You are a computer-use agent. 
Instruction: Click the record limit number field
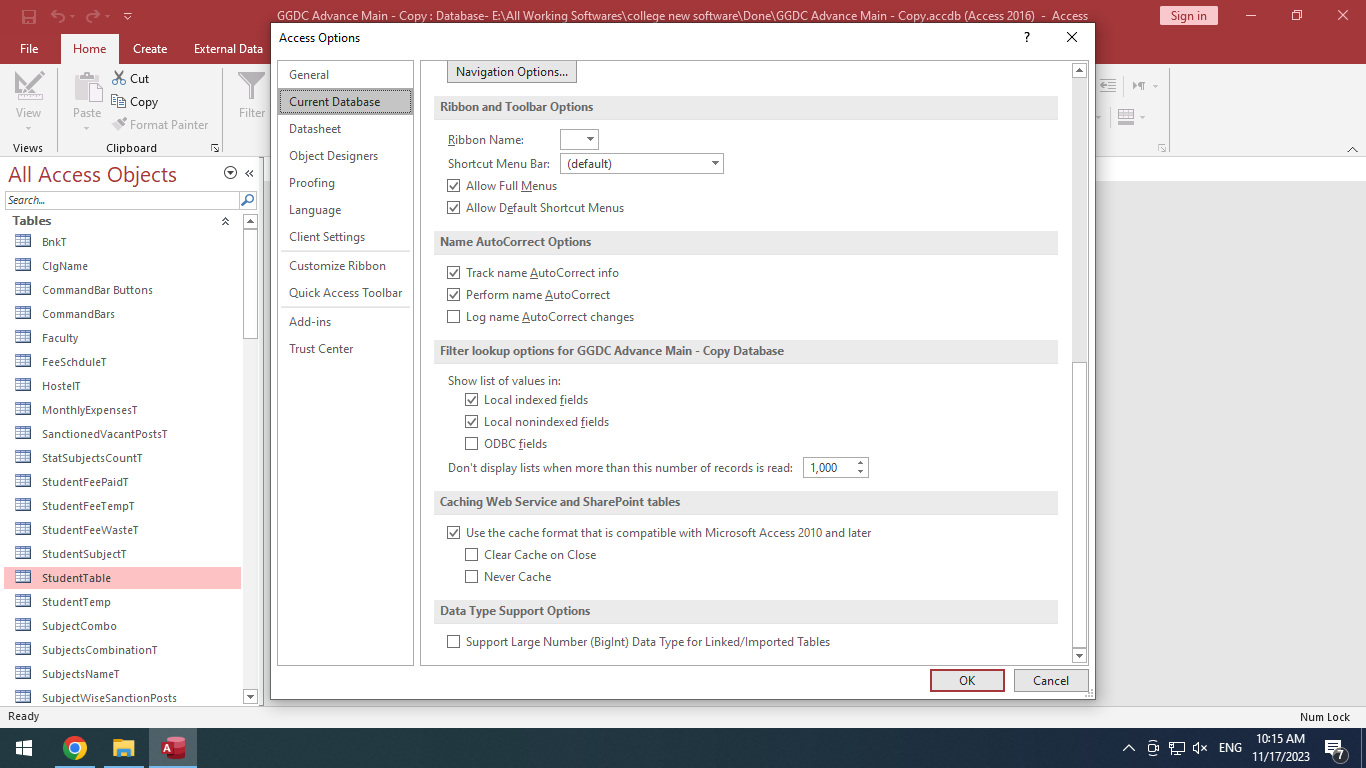pyautogui.click(x=829, y=467)
